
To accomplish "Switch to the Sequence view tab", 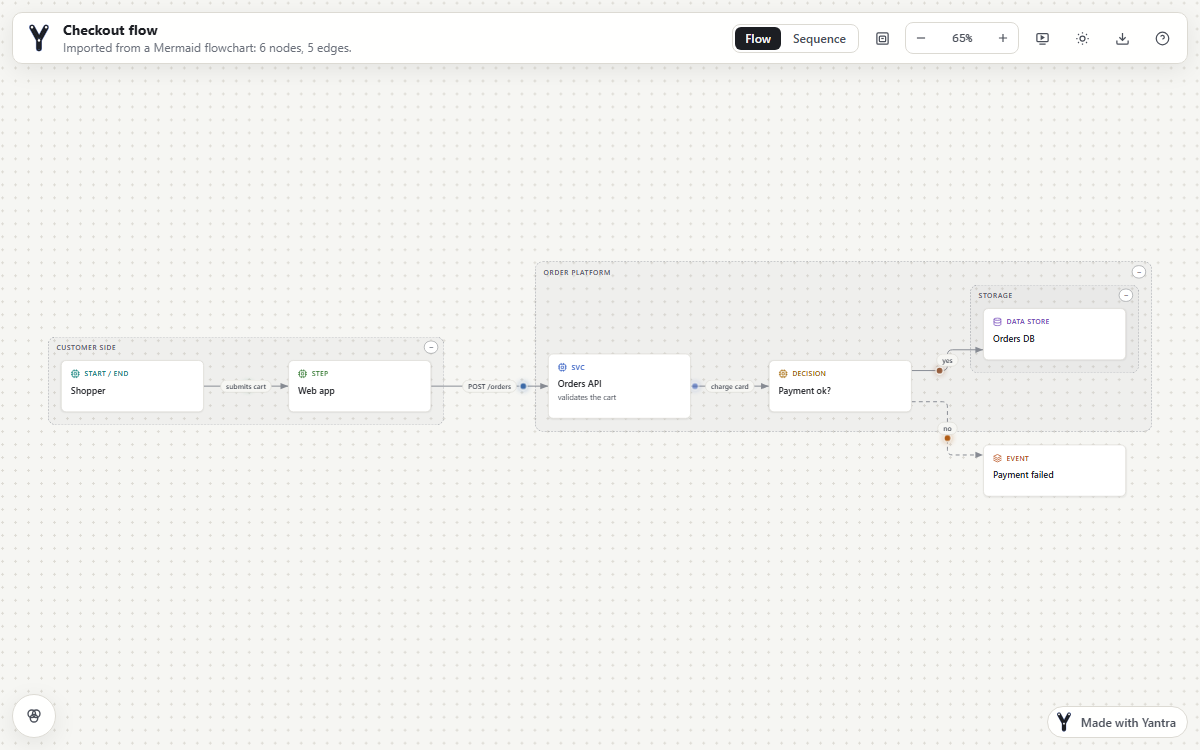I will pyautogui.click(x=819, y=39).
